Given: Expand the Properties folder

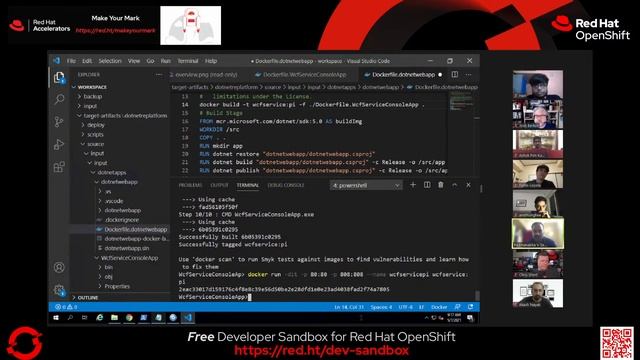Looking at the screenshot, I should 117,286.
